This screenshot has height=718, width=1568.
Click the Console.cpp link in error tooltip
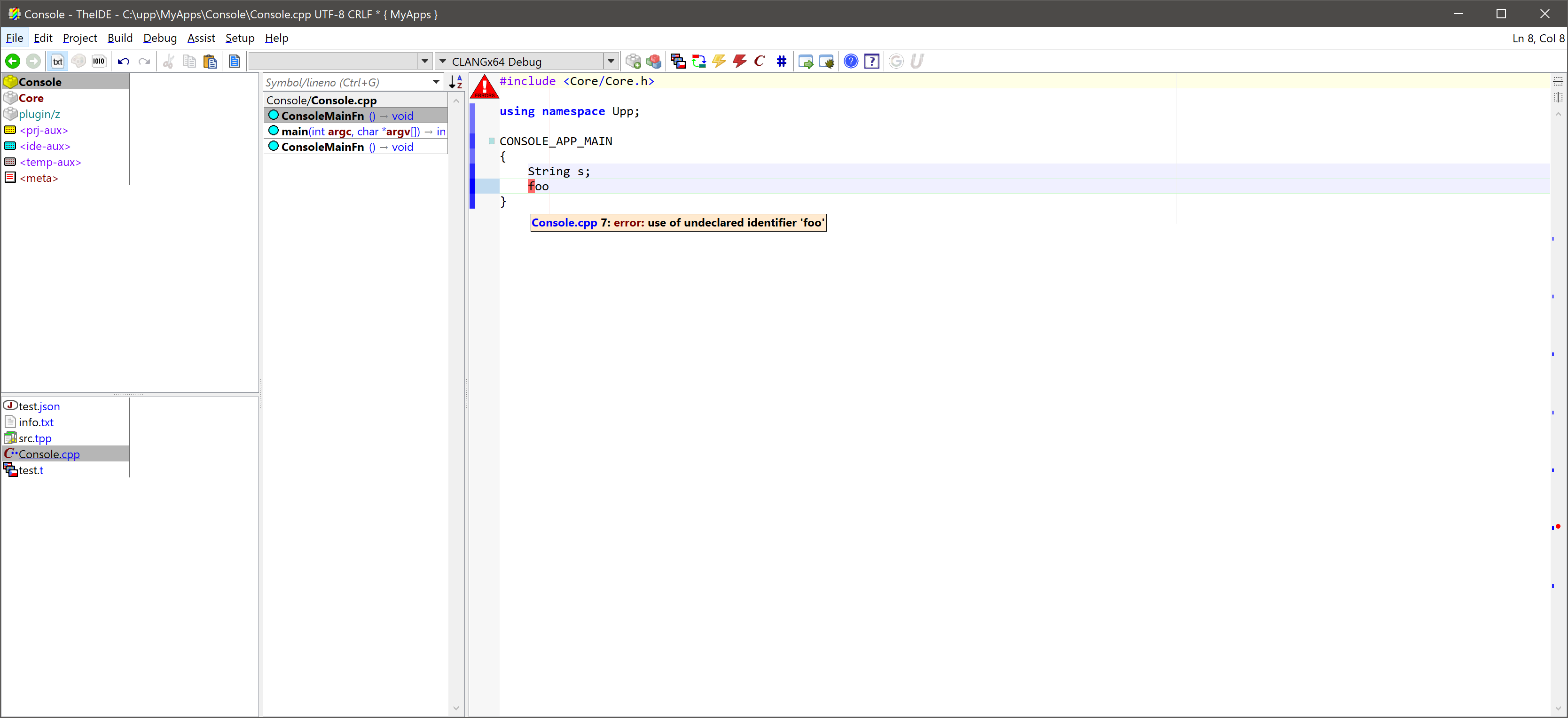(564, 223)
